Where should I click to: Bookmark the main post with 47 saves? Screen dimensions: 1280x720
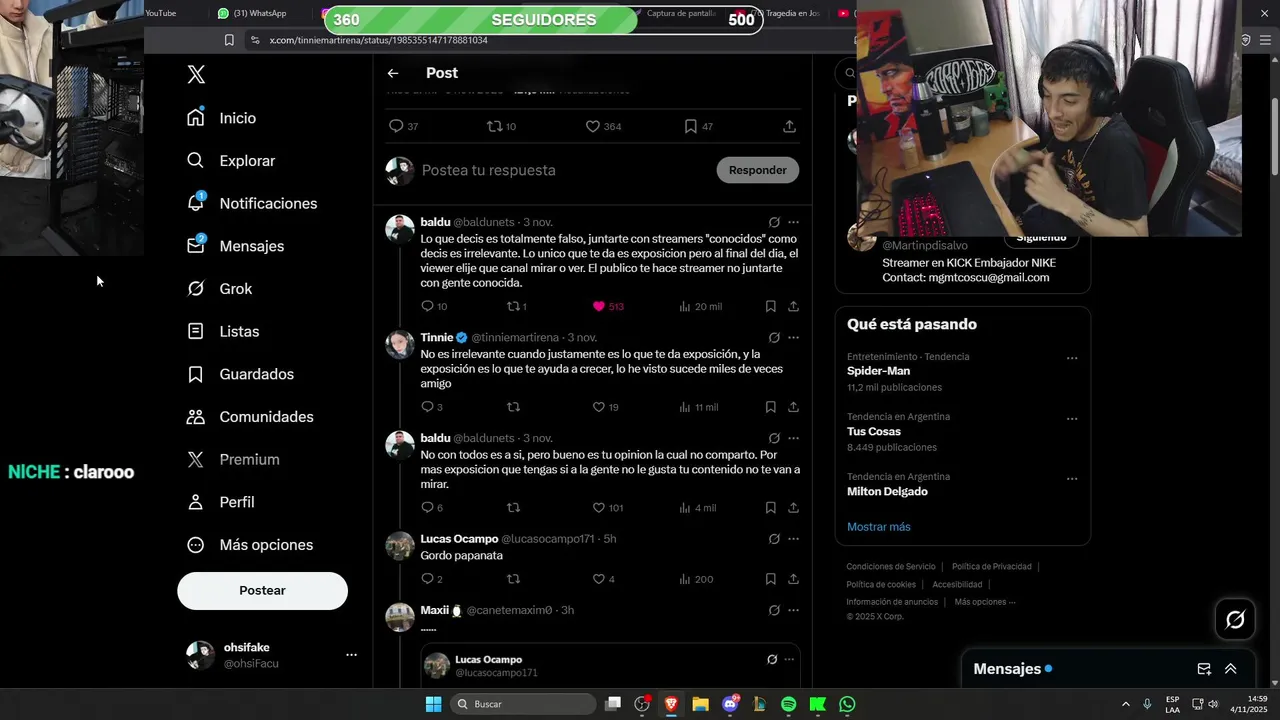tap(691, 126)
